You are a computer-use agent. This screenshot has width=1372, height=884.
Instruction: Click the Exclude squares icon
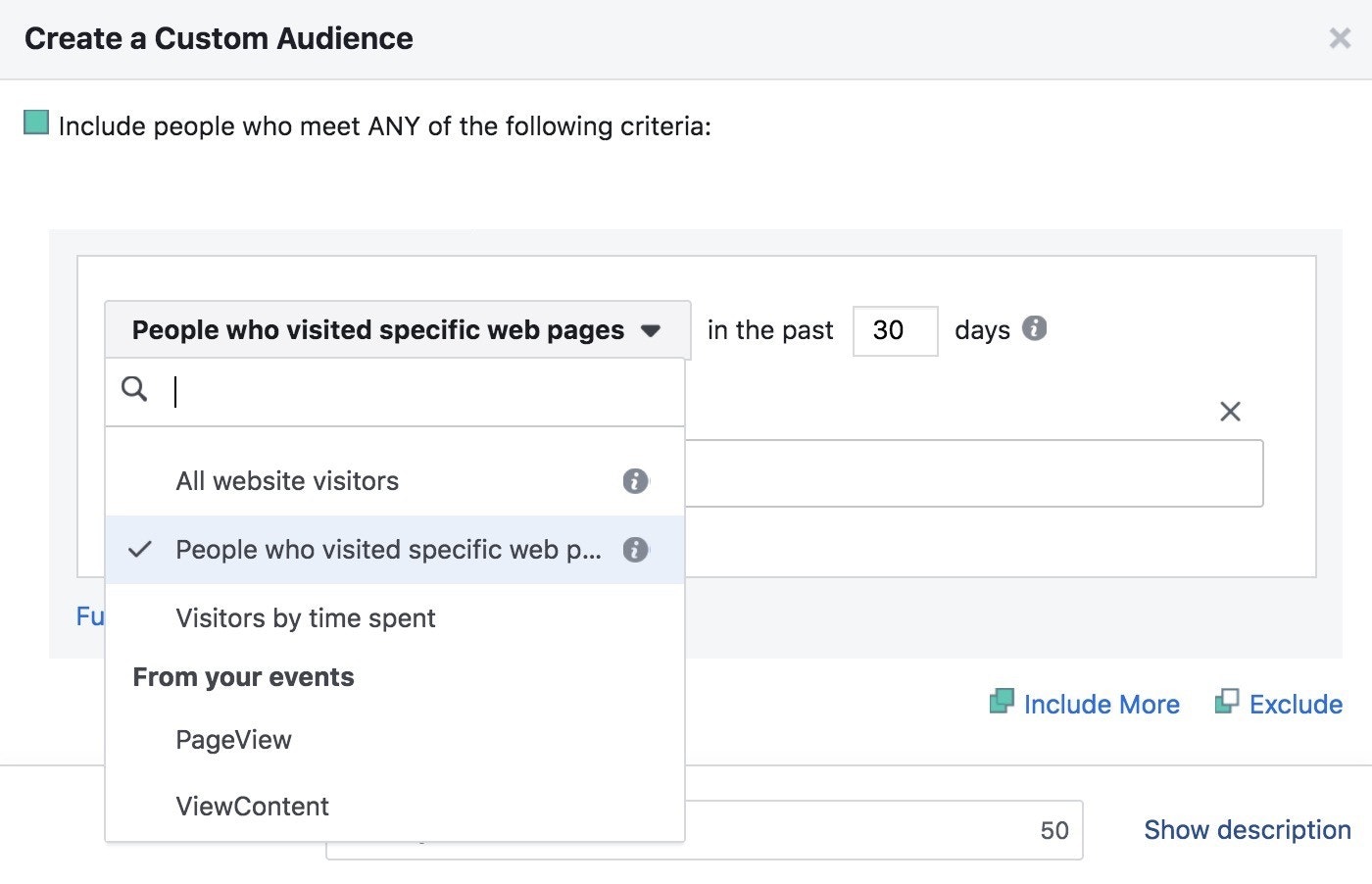tap(1227, 702)
